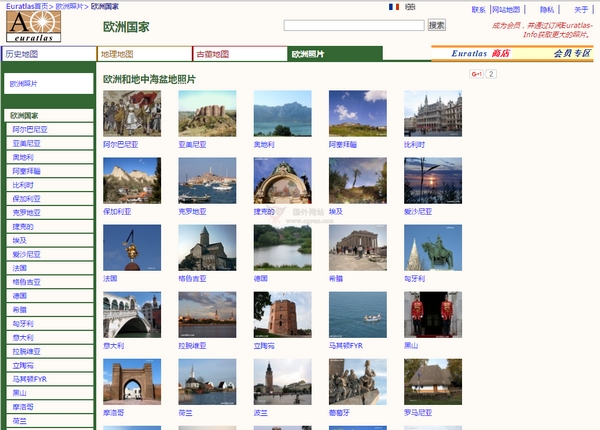The width and height of the screenshot is (600, 430).
Task: Open the Greece Parthenon thumbnail
Action: point(358,248)
